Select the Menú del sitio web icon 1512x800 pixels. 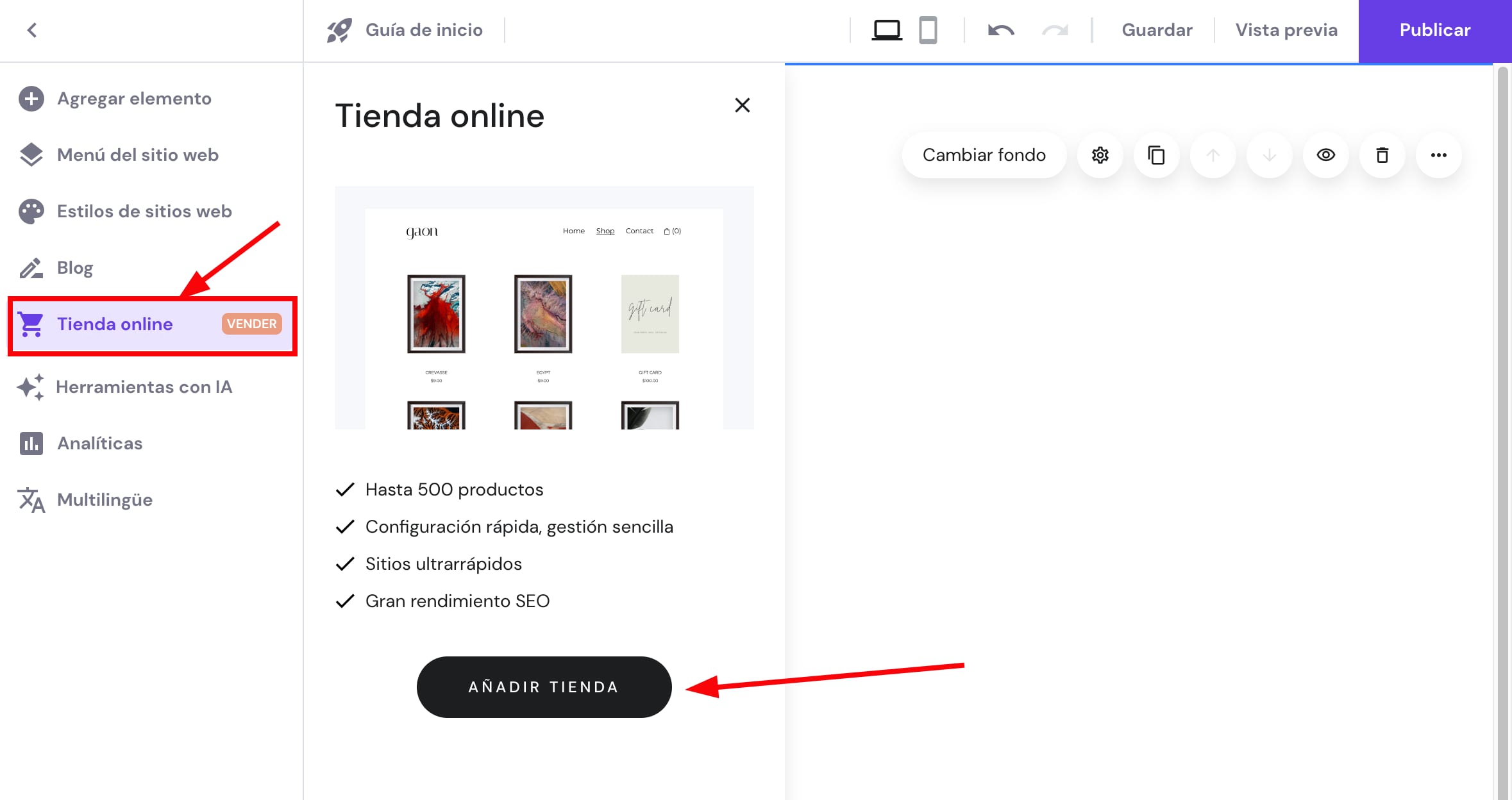tap(31, 154)
